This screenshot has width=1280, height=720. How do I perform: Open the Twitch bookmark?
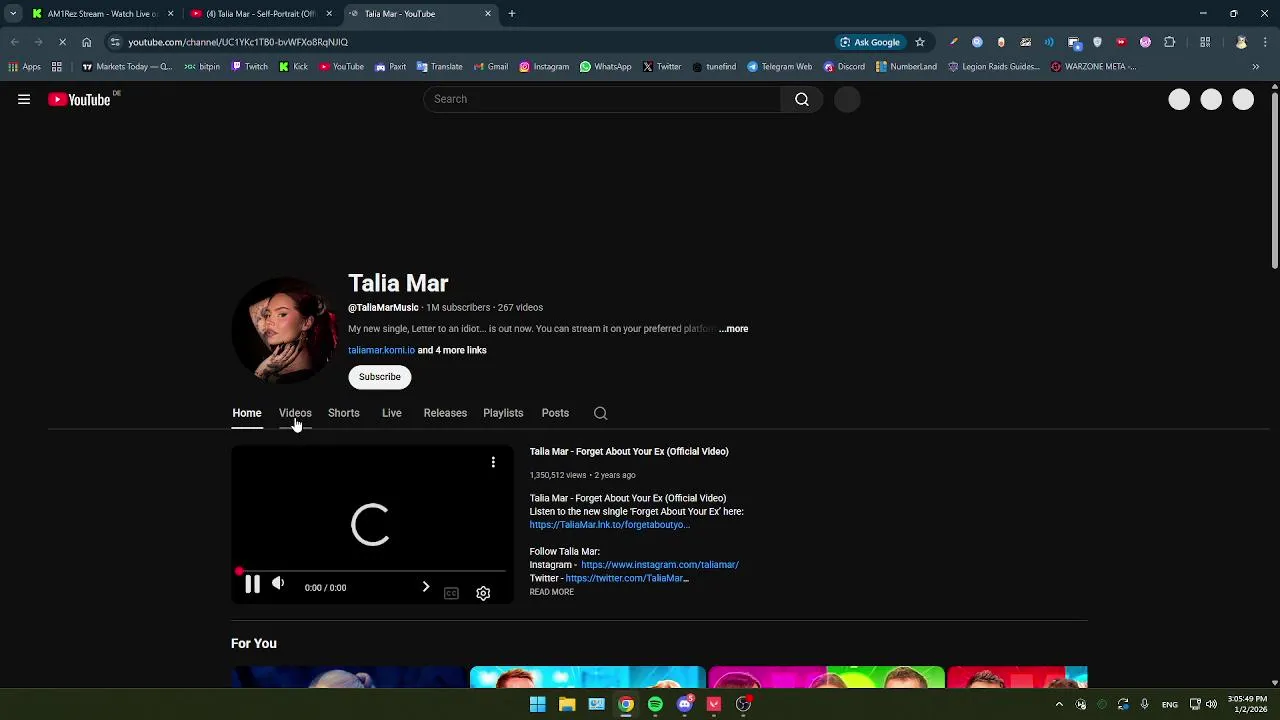pyautogui.click(x=250, y=67)
